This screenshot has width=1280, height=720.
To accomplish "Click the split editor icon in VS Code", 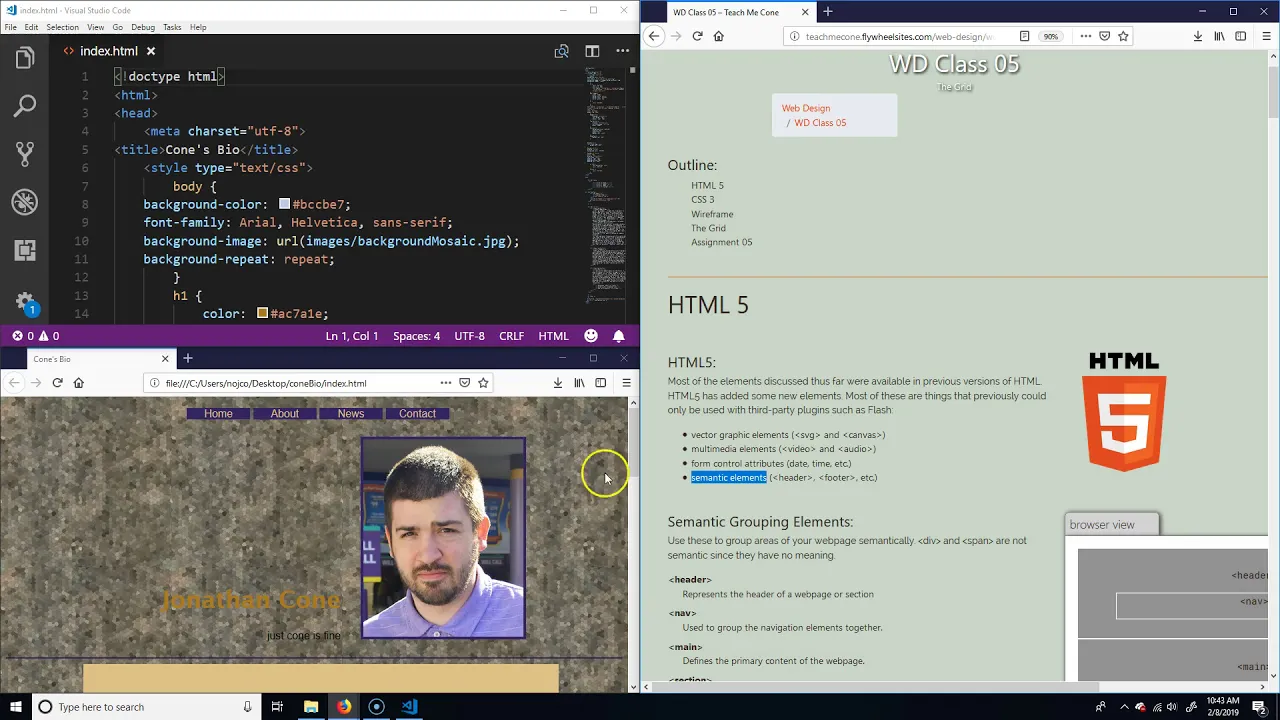I will click(x=592, y=51).
